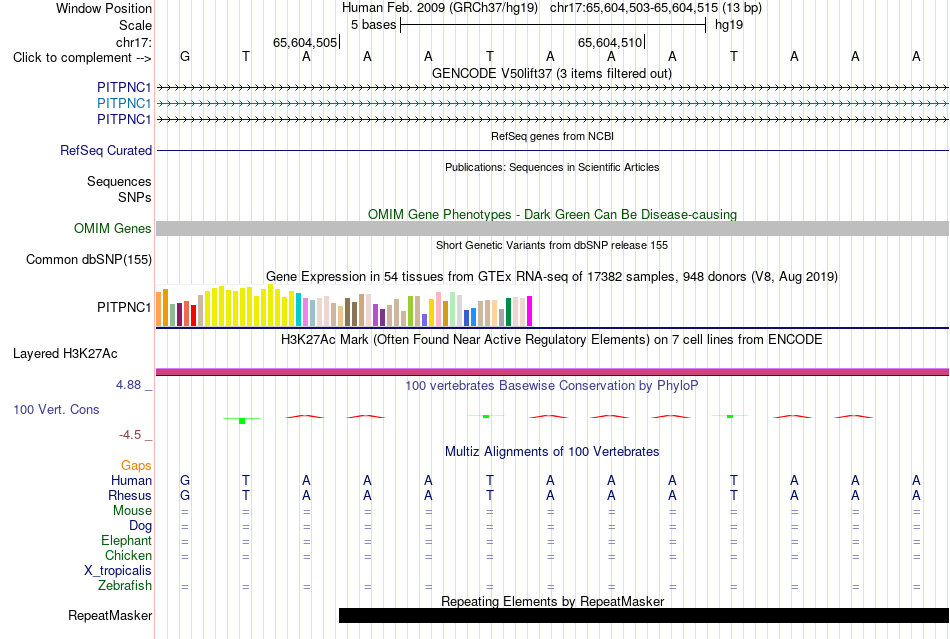Click the Human species label
Image resolution: width=950 pixels, height=639 pixels.
(131, 480)
